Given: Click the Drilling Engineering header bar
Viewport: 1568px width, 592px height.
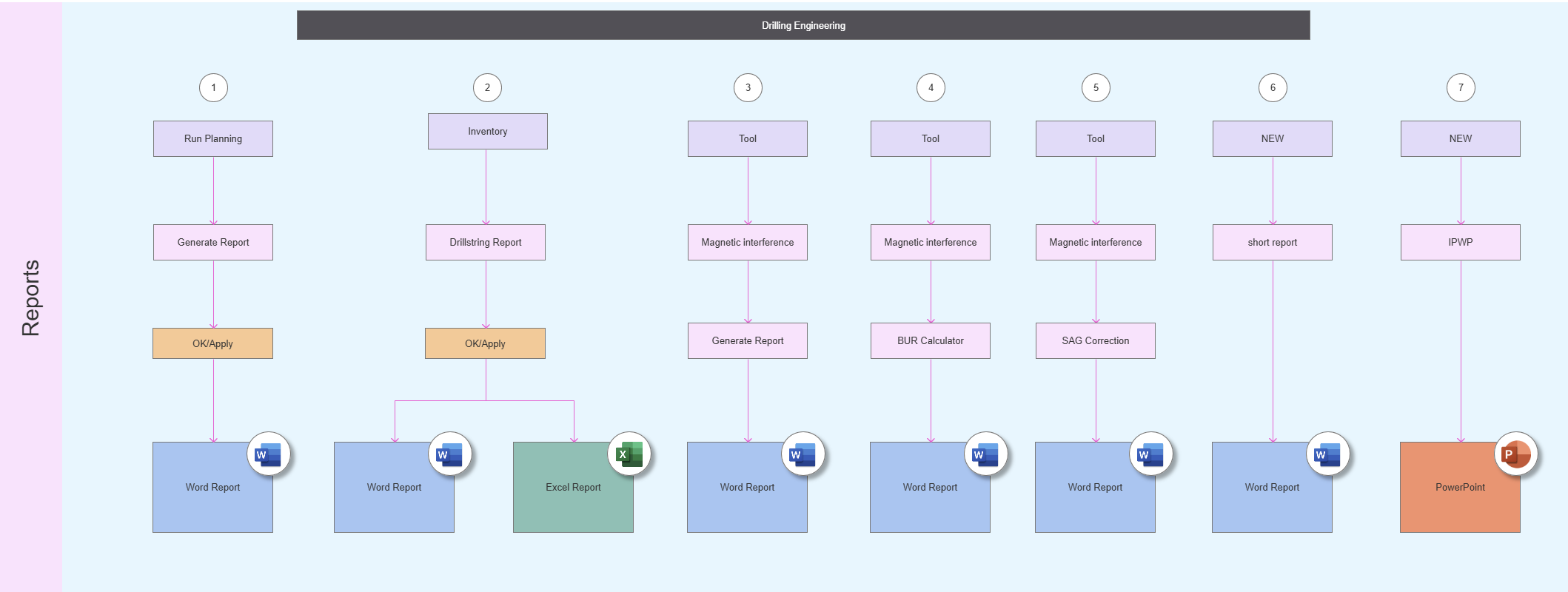Looking at the screenshot, I should tap(803, 25).
